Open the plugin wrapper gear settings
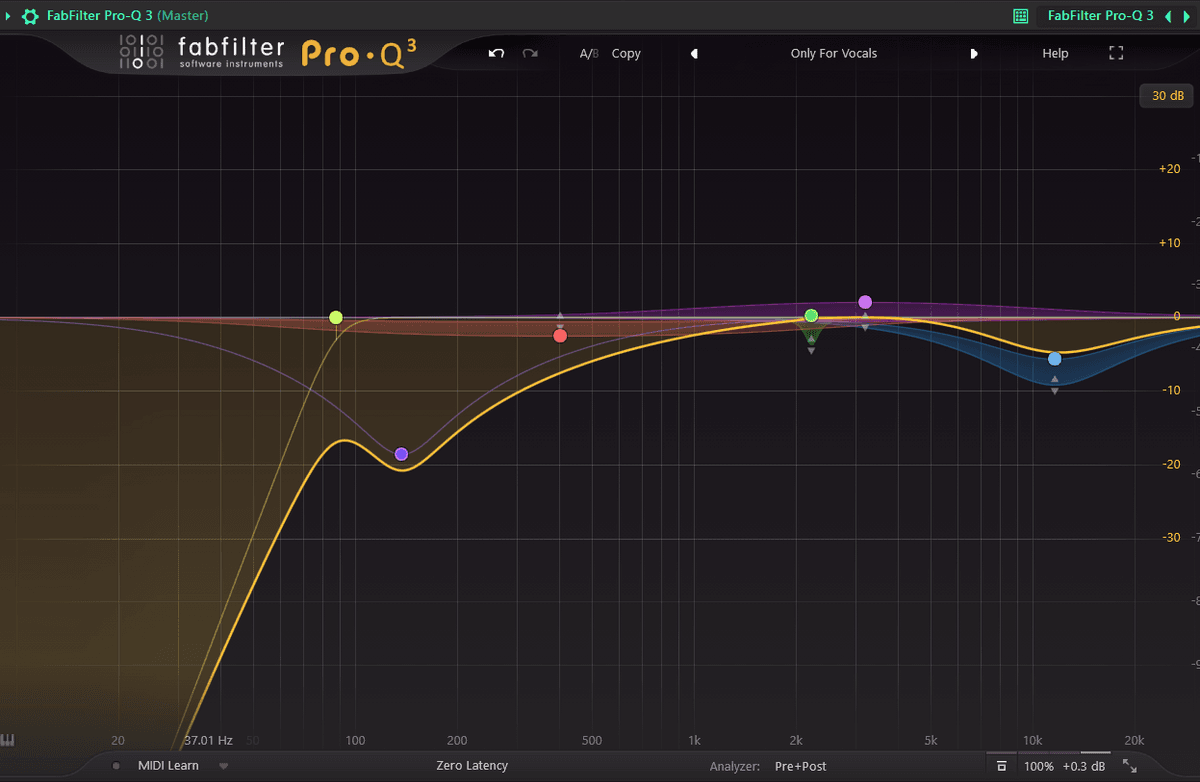This screenshot has width=1200, height=782. coord(30,16)
